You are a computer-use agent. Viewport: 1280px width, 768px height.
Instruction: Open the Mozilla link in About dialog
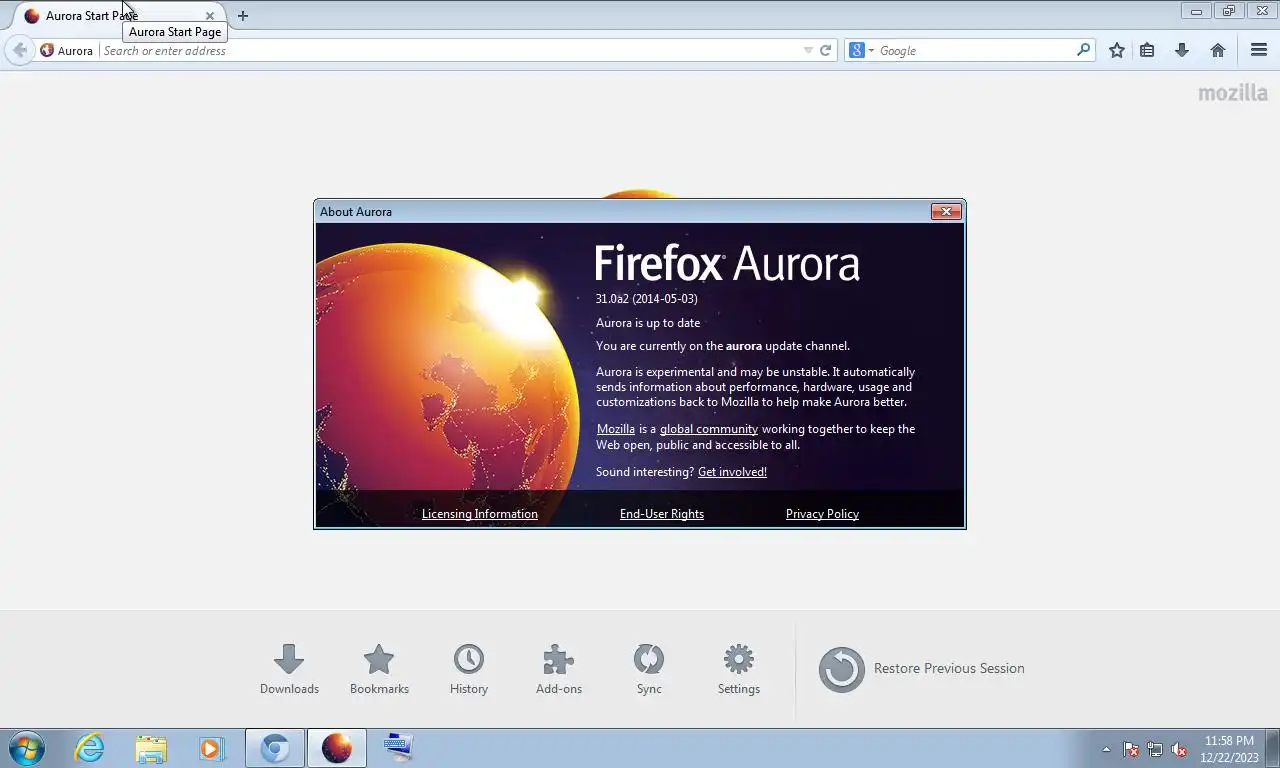tap(616, 429)
